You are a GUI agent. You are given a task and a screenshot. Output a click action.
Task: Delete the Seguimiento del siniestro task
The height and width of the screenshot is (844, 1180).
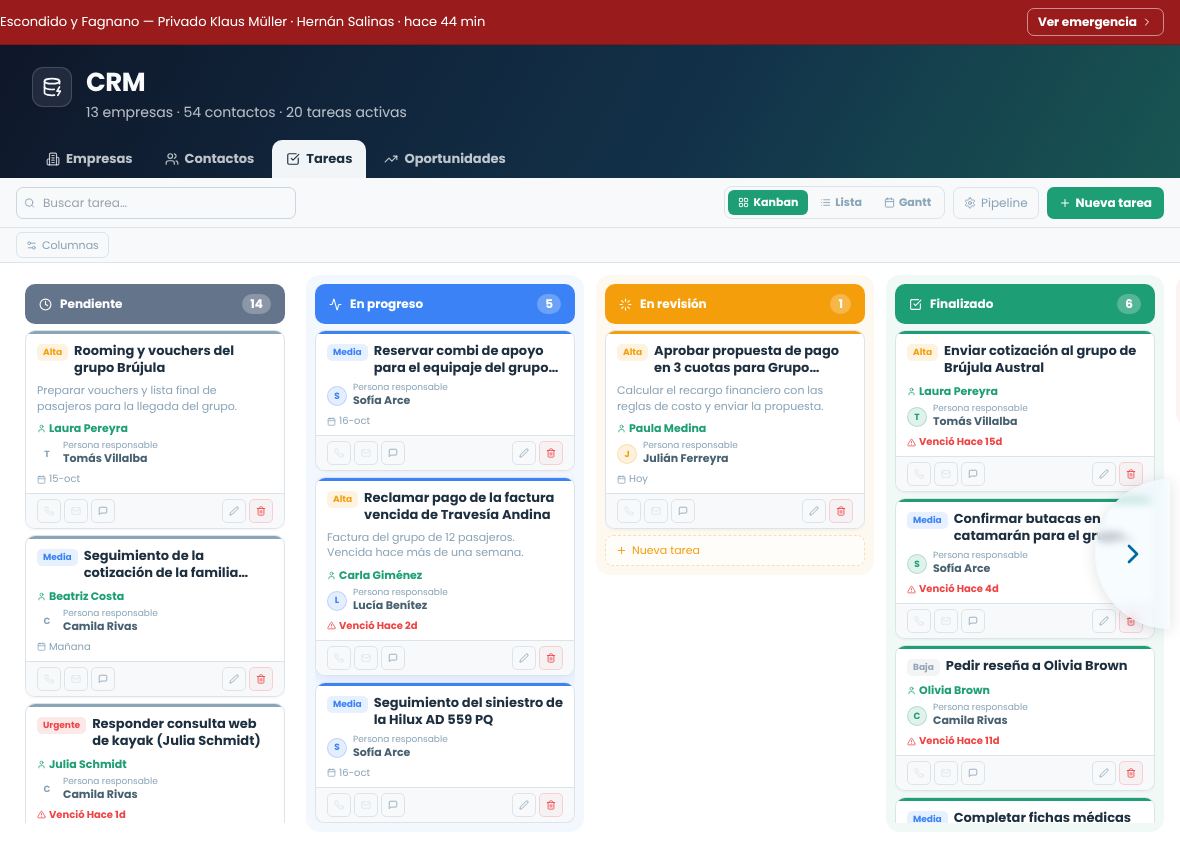pos(551,805)
